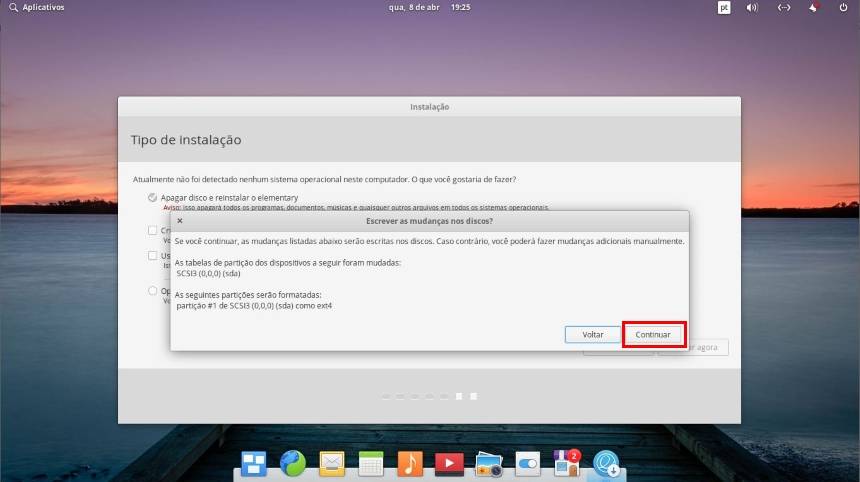860x482 pixels.
Task: Open Multitasking View from the dock
Action: [x=254, y=463]
